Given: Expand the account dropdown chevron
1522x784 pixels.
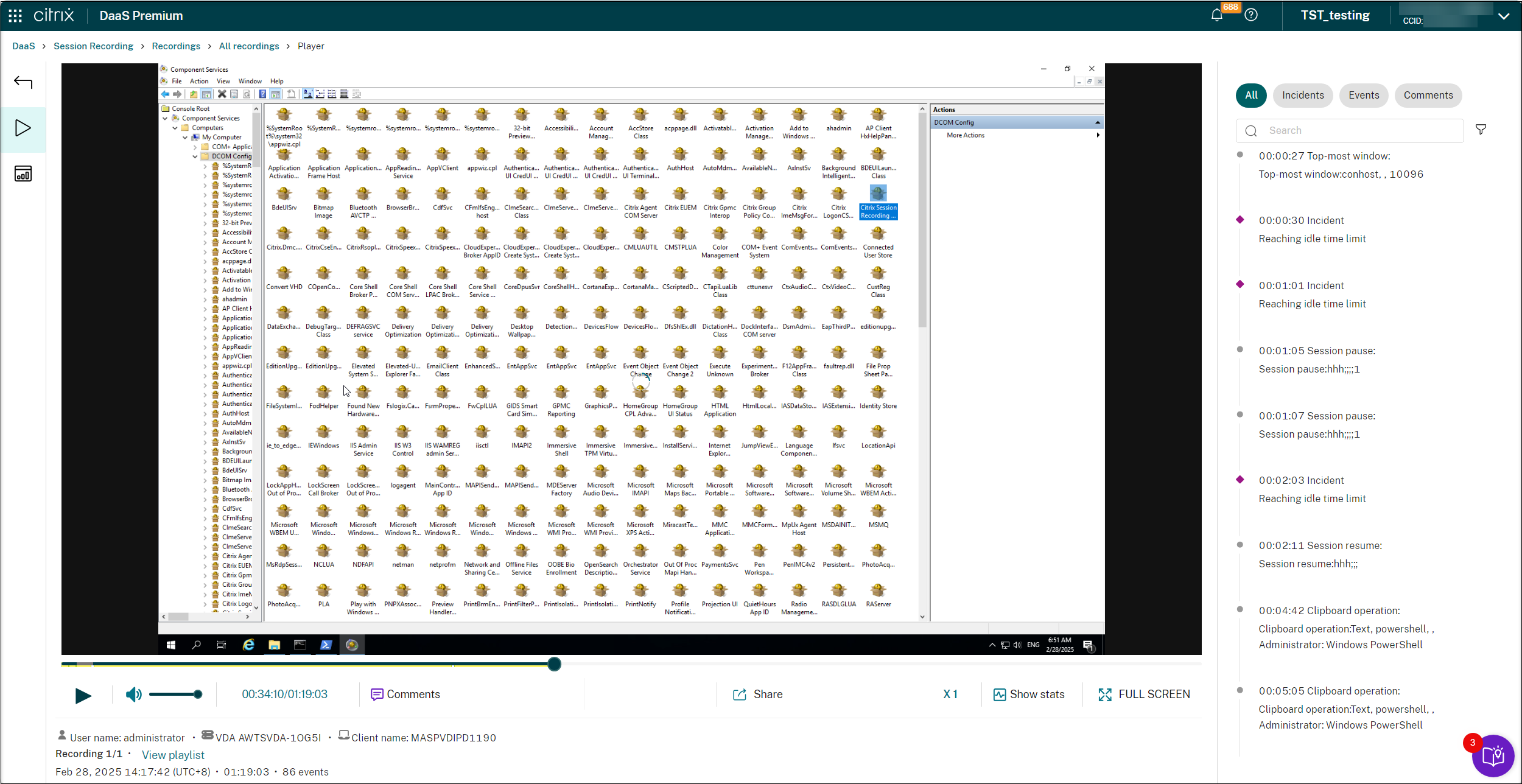Looking at the screenshot, I should [x=1504, y=16].
